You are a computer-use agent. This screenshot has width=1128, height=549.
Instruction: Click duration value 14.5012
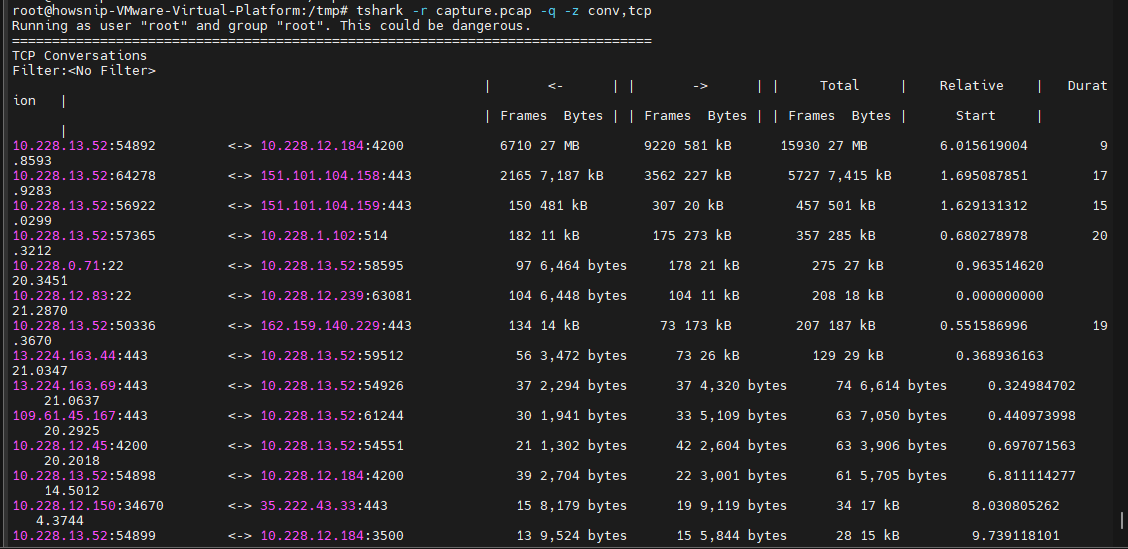click(72, 491)
